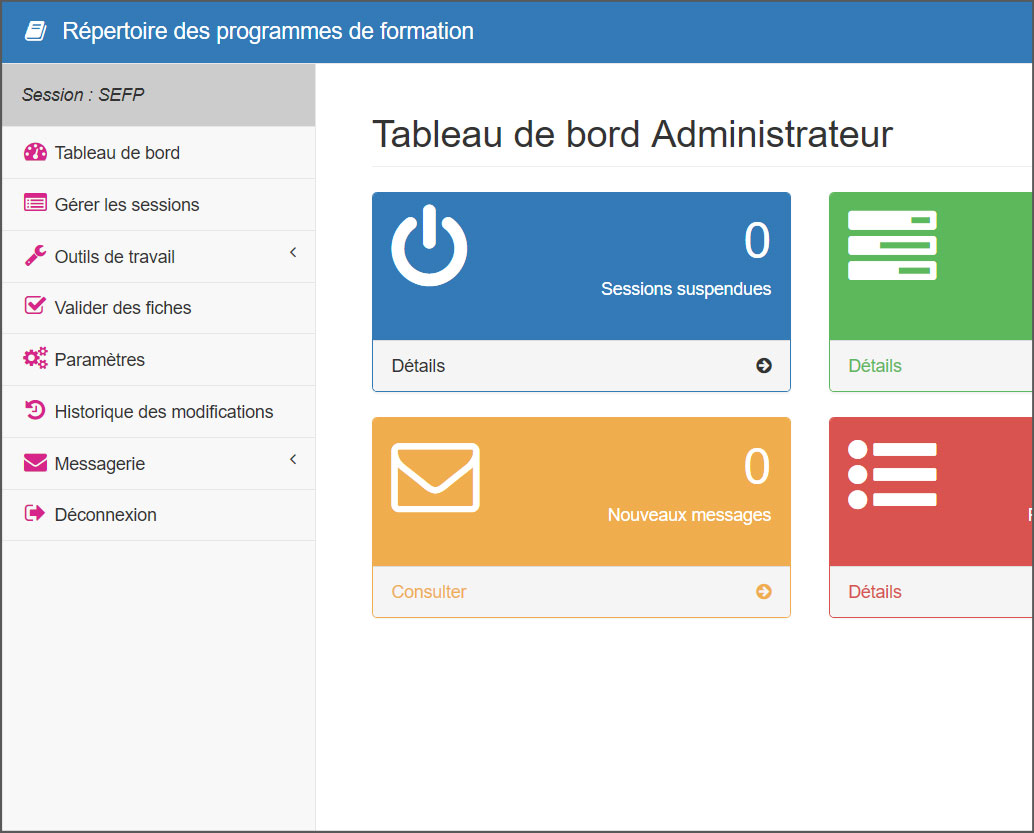
Task: Click the Gérer les sessions list icon
Action: coord(36,202)
